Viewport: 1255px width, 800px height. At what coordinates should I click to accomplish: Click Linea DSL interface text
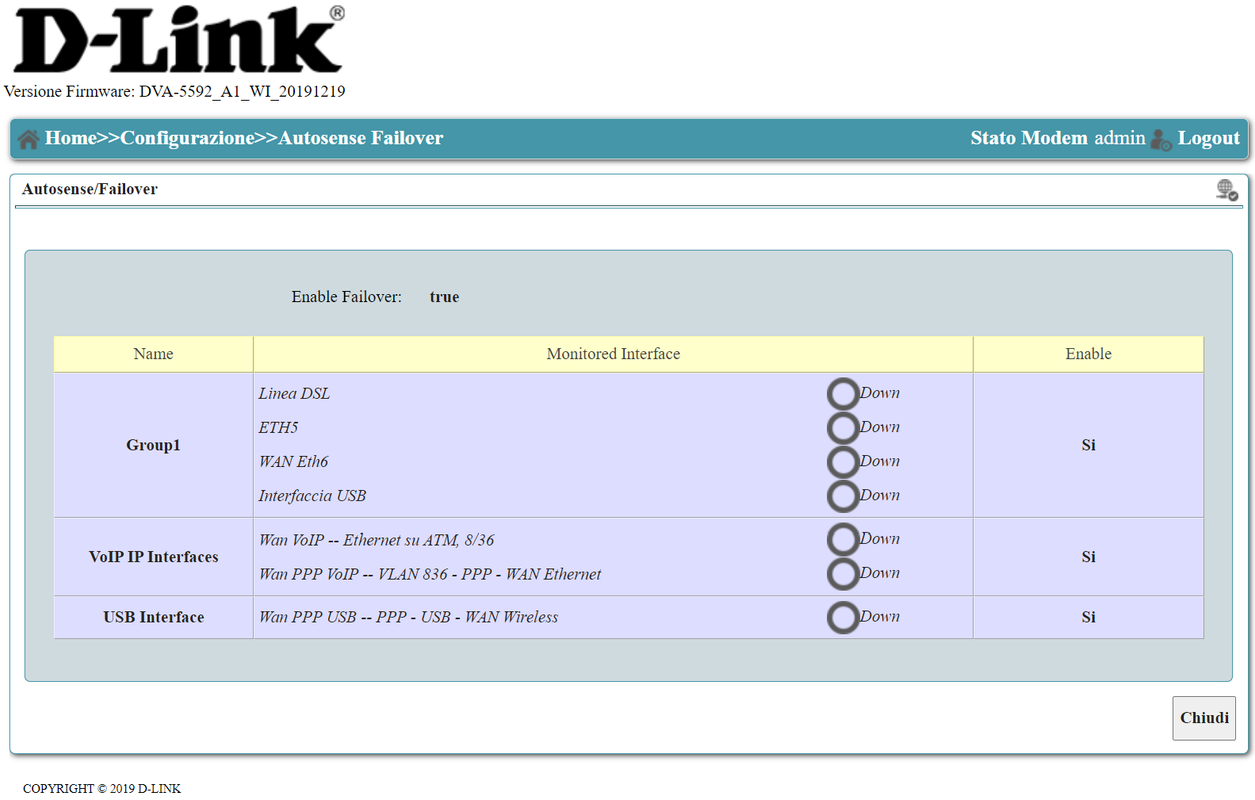294,394
